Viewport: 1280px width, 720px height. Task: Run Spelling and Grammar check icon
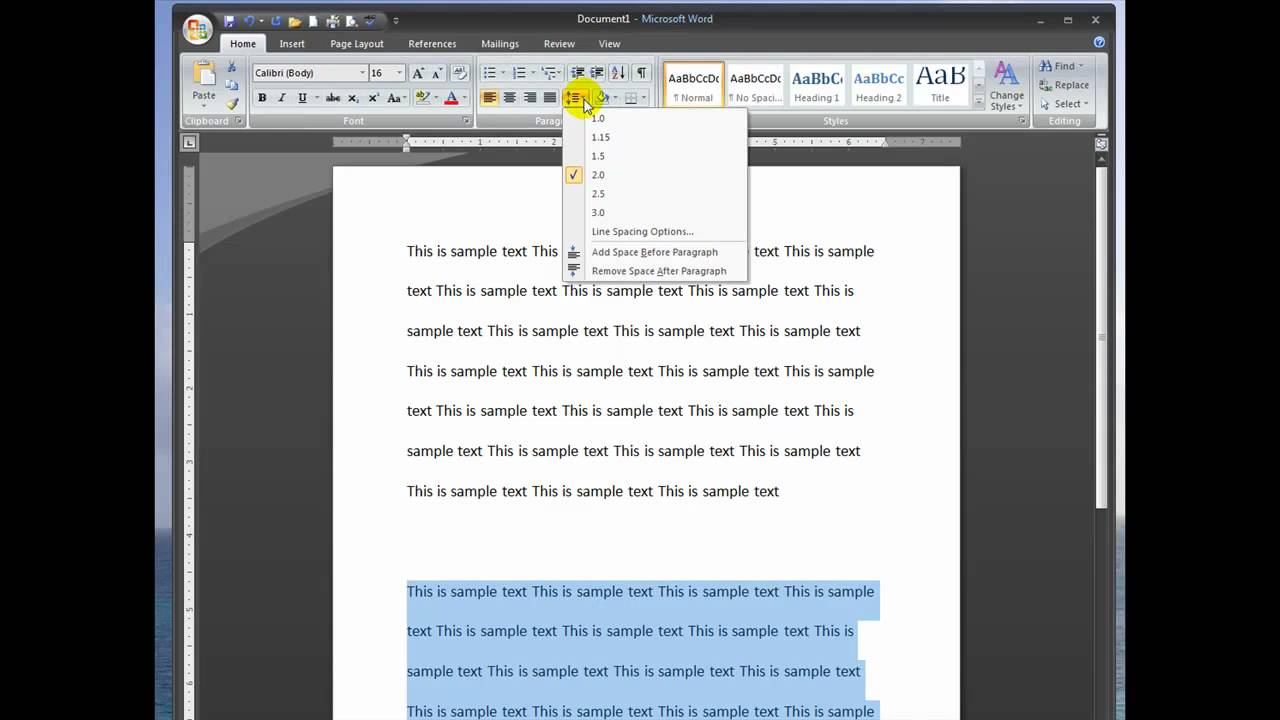371,20
